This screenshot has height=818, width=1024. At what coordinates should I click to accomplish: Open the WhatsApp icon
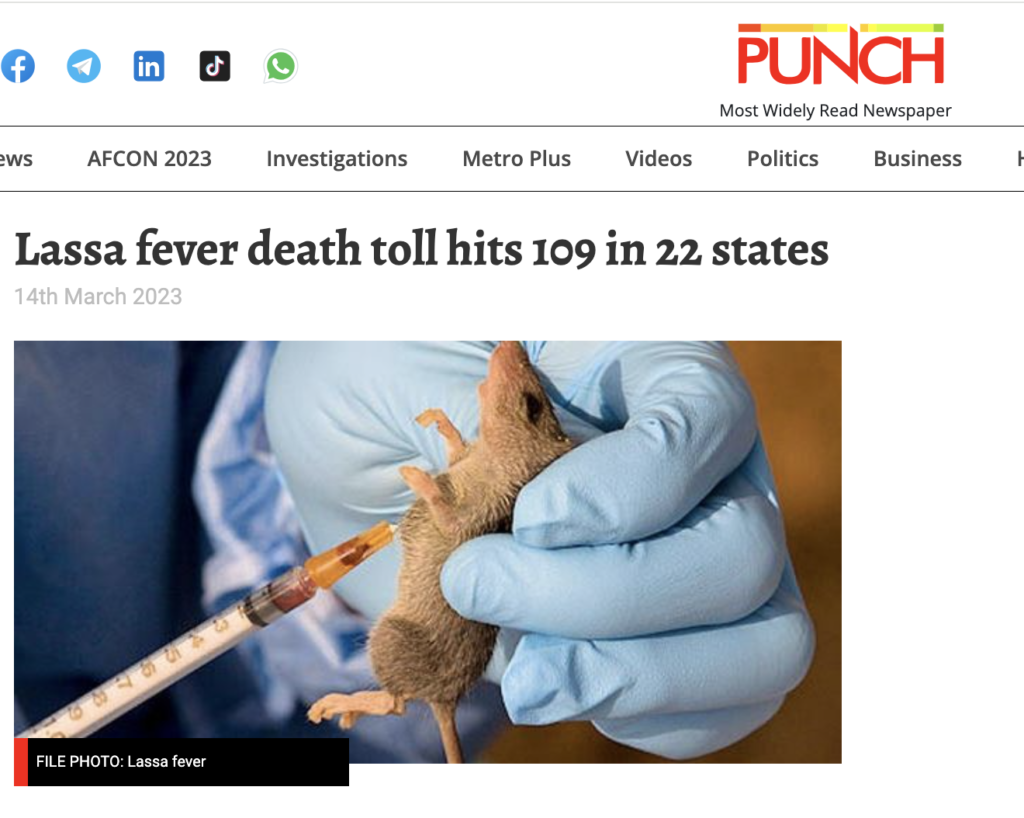click(x=281, y=67)
